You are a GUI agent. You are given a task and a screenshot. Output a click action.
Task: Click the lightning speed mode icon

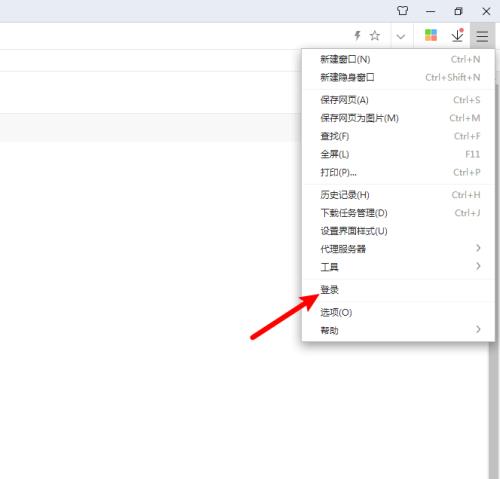357,35
